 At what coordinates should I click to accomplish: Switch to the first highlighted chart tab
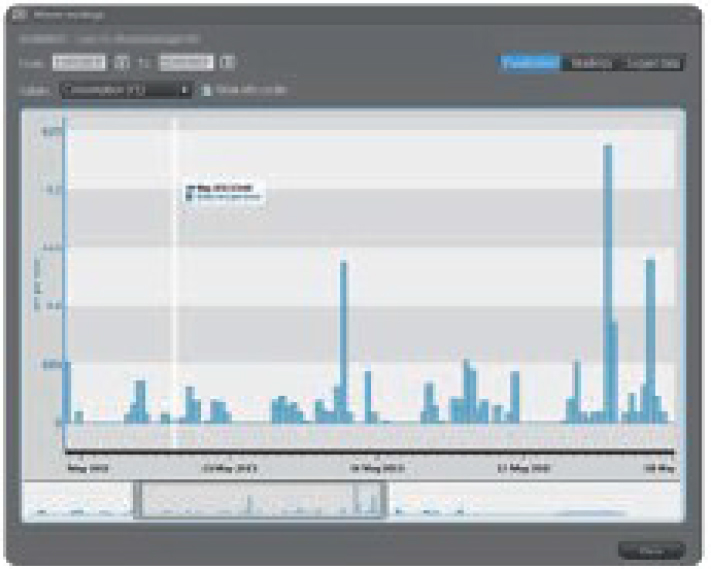coord(530,63)
